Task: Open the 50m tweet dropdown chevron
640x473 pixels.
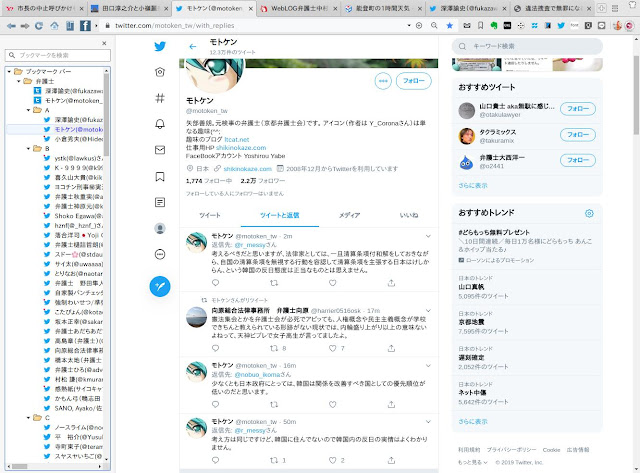Action: click(x=428, y=421)
